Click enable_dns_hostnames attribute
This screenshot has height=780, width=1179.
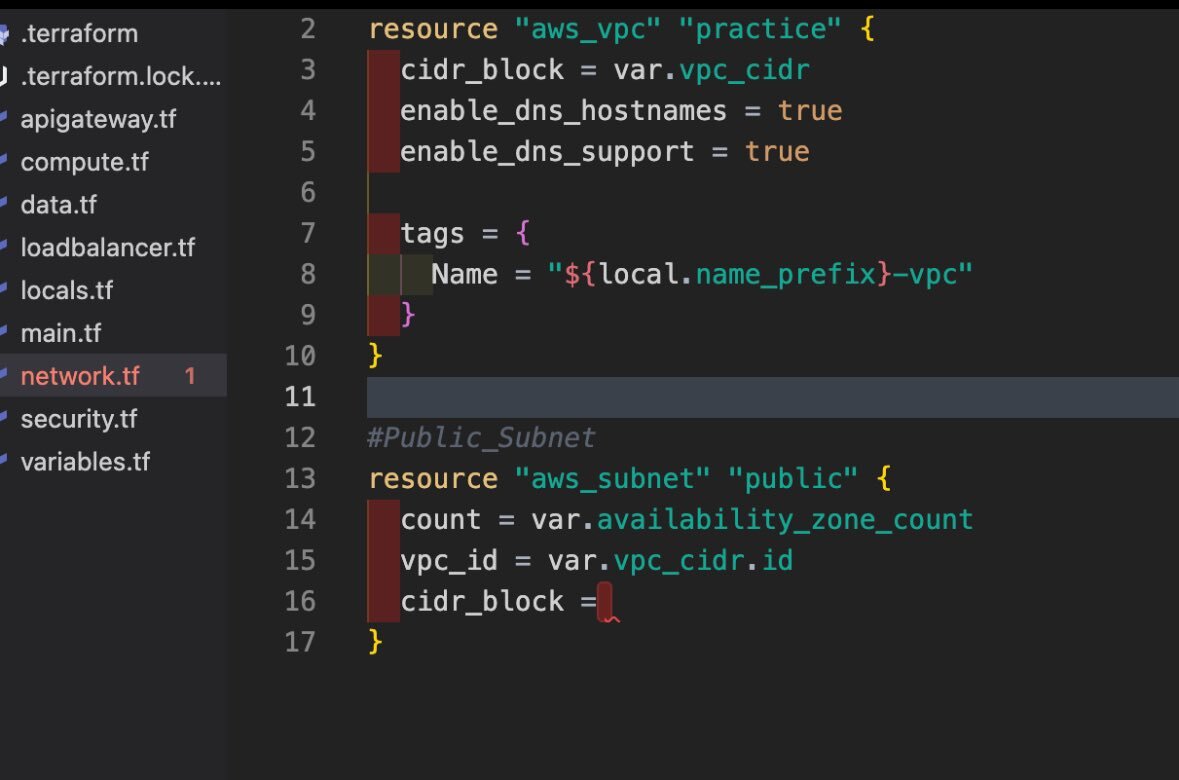click(563, 111)
